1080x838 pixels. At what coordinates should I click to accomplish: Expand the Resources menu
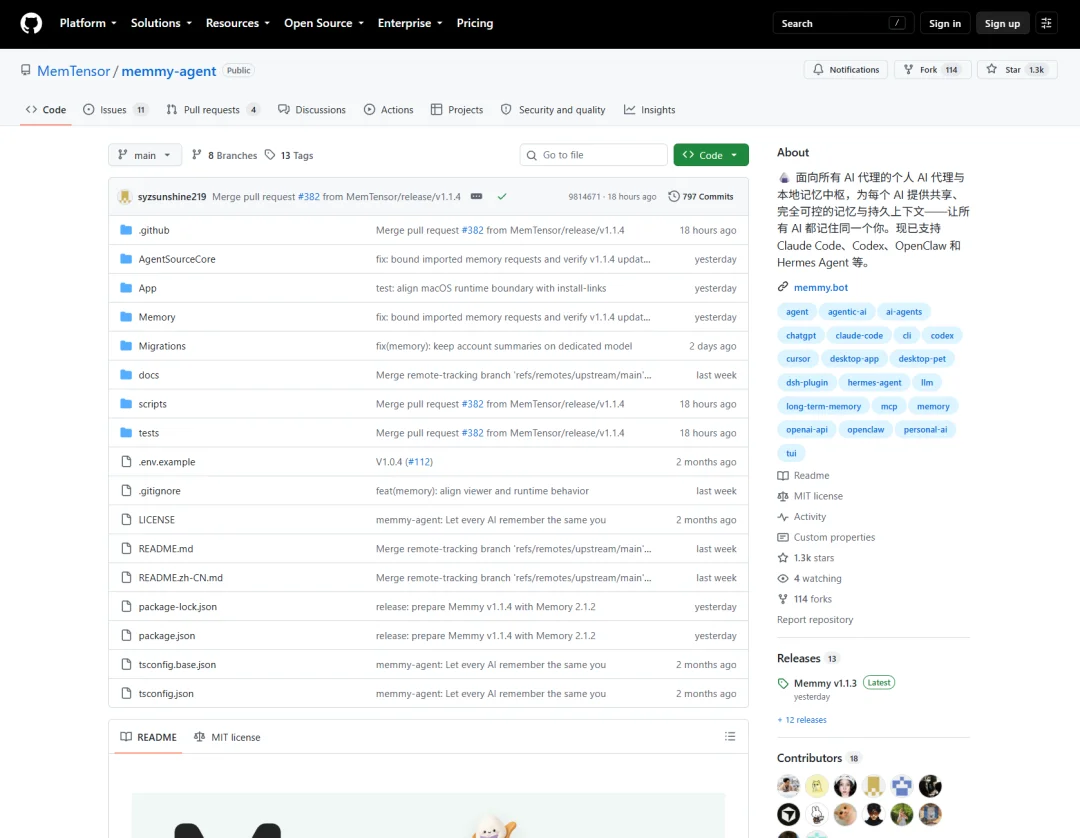(x=238, y=23)
